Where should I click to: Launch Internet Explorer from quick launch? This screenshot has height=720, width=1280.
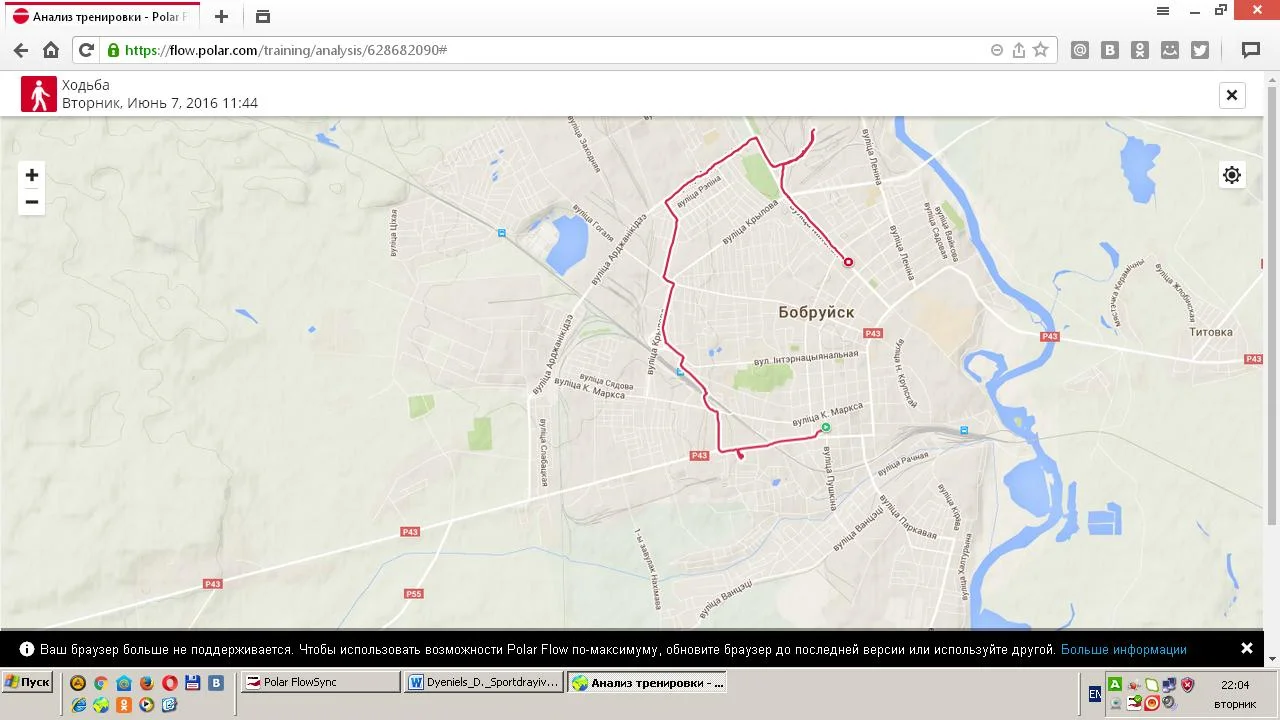pos(79,704)
